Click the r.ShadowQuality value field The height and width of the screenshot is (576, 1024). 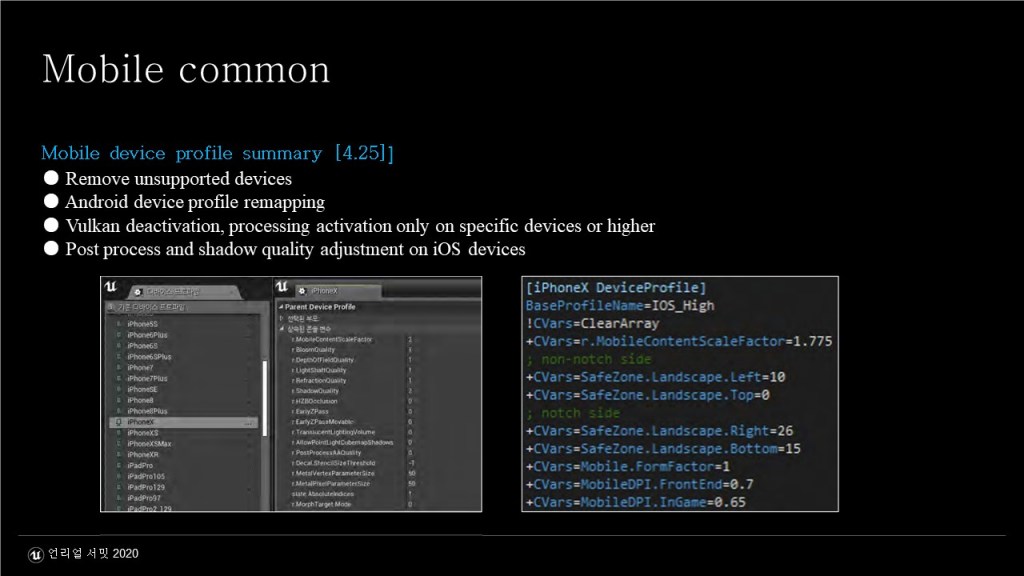click(x=410, y=391)
